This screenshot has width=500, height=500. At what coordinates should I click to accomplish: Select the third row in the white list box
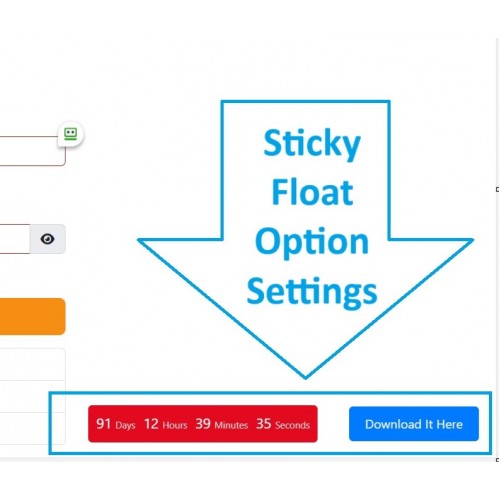[x=33, y=428]
